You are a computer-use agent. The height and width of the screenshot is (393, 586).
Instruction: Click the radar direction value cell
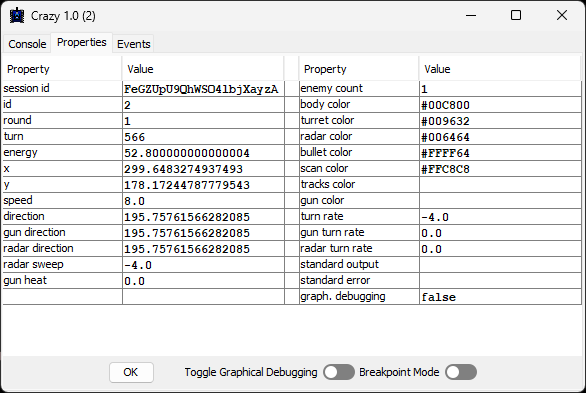(x=203, y=249)
